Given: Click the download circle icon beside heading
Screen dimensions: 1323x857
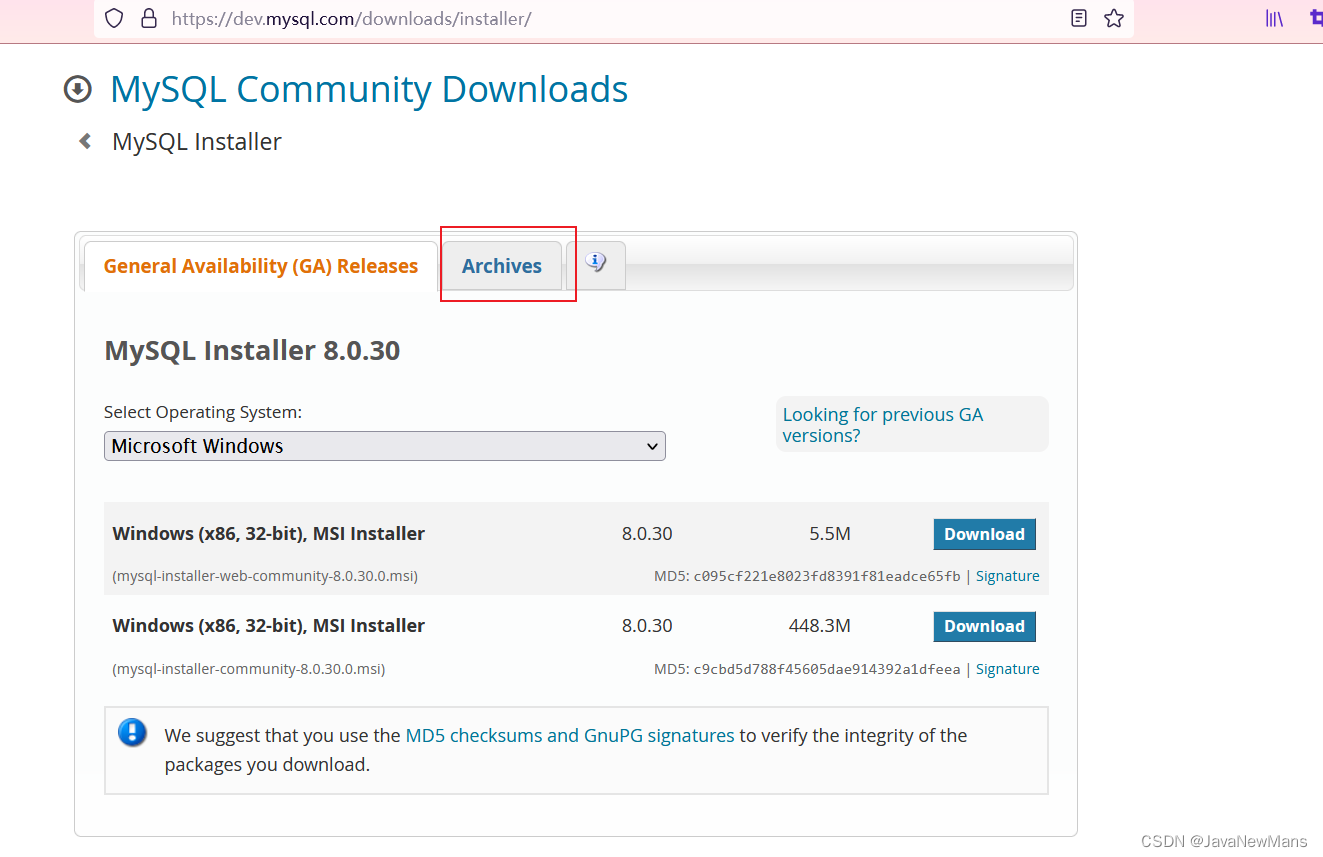Looking at the screenshot, I should (77, 90).
